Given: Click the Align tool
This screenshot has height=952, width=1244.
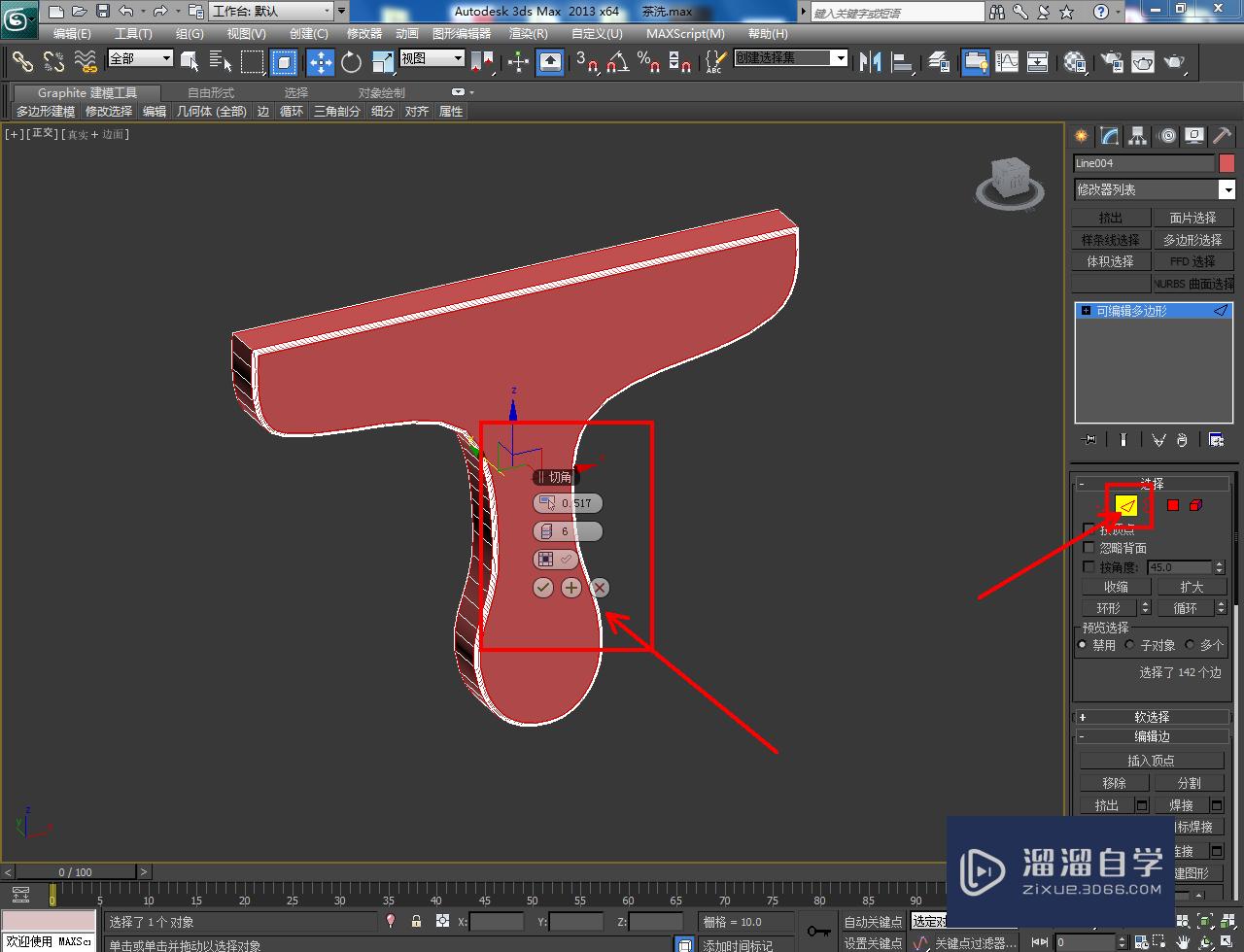Looking at the screenshot, I should tap(903, 62).
